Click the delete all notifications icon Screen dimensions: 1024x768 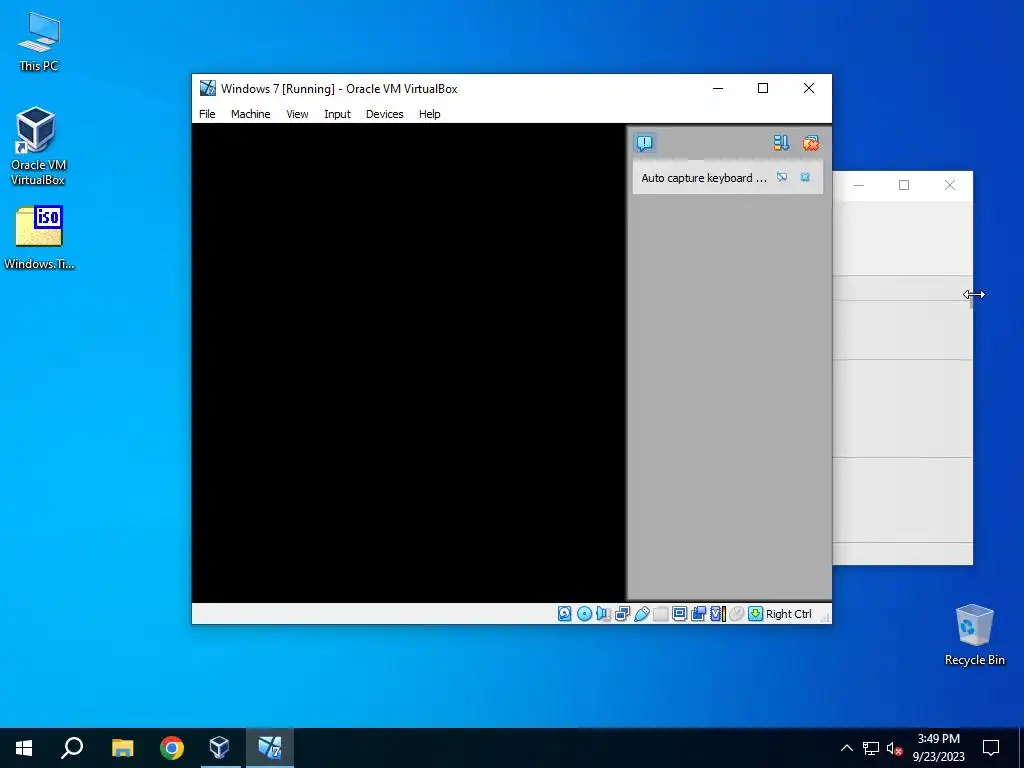click(x=810, y=142)
